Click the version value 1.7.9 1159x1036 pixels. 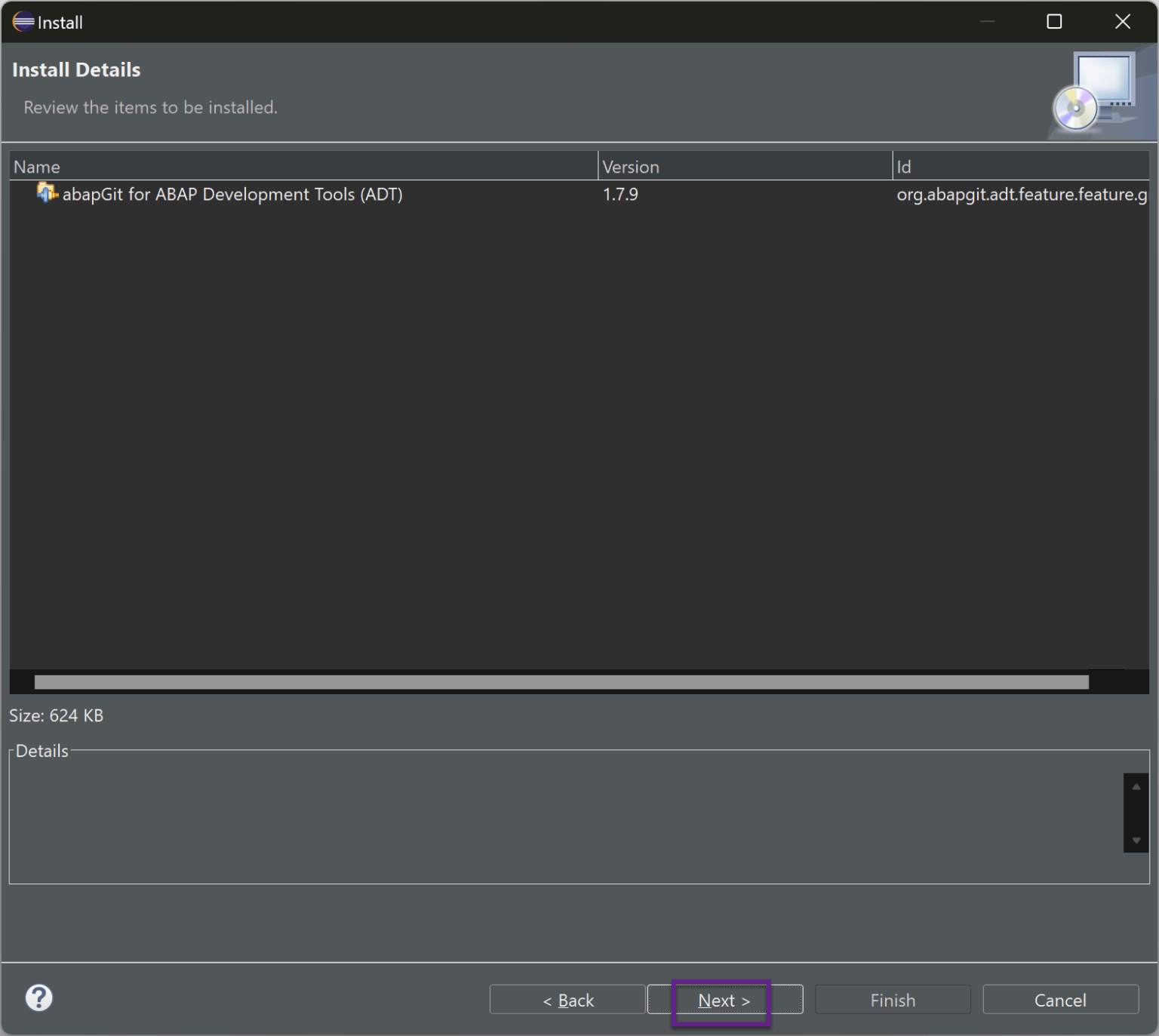click(x=620, y=194)
